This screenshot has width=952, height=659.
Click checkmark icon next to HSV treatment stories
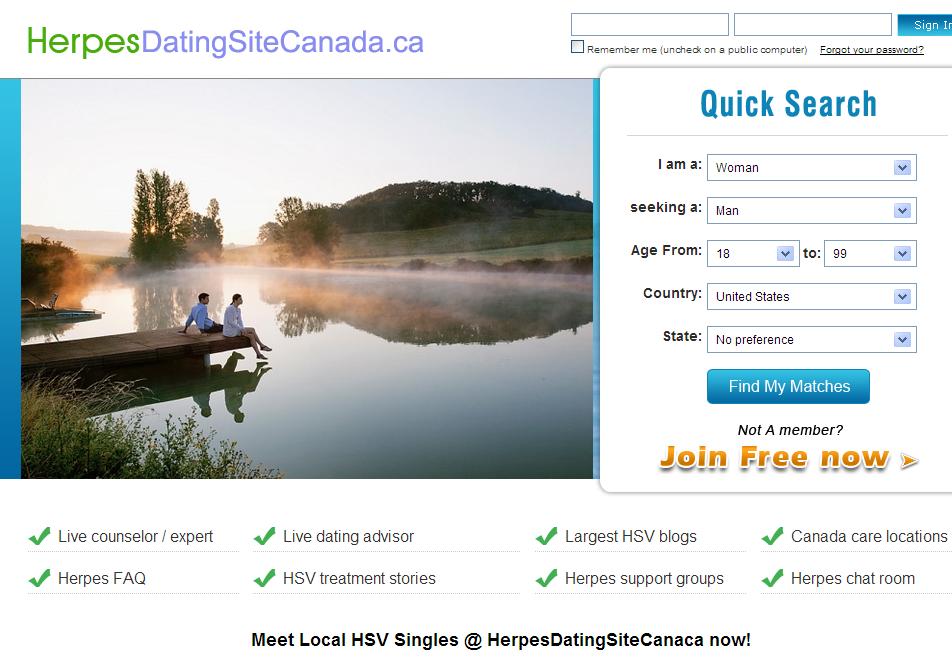265,578
